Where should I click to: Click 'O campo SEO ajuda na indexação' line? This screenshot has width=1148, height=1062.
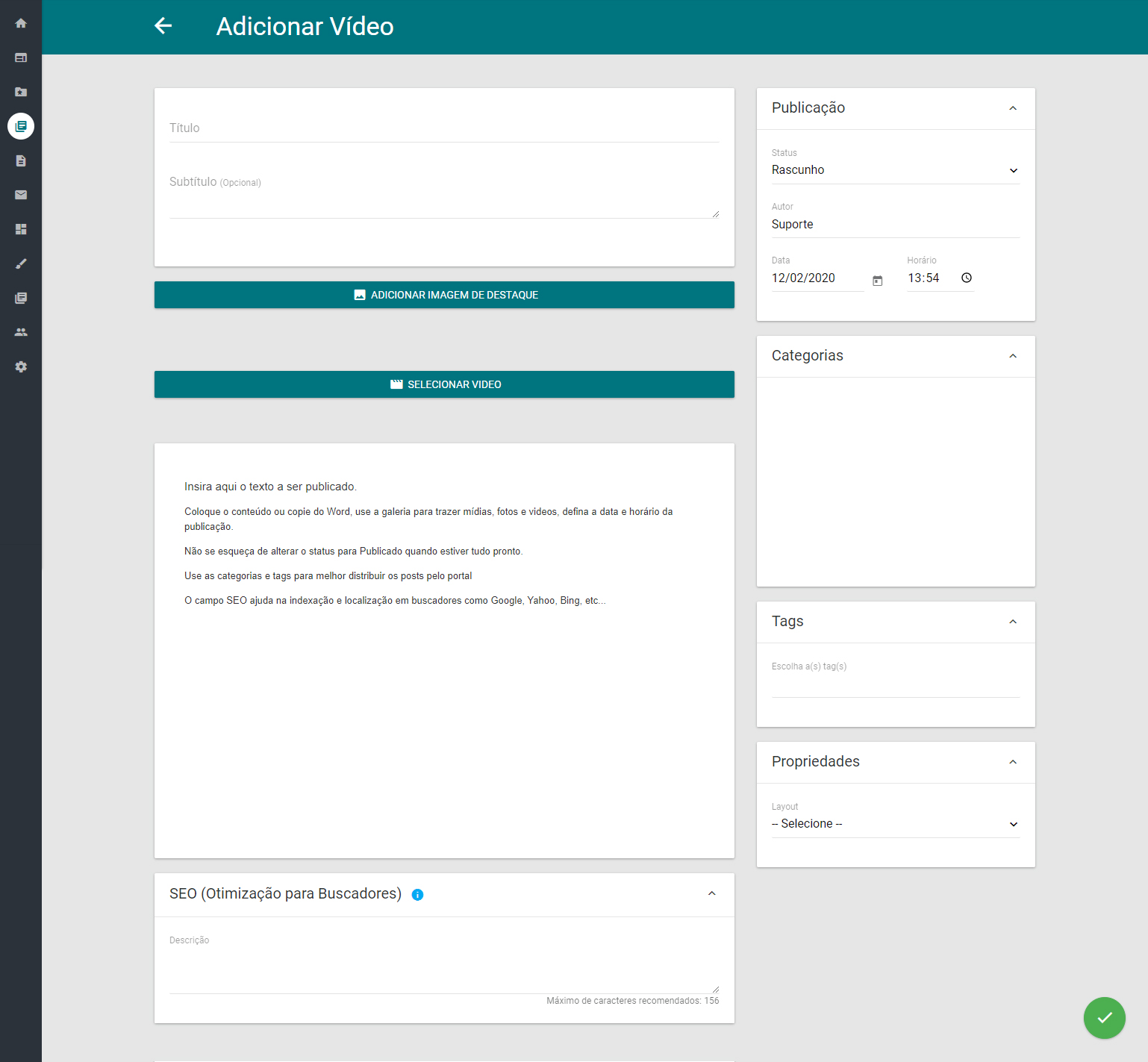[x=395, y=601]
